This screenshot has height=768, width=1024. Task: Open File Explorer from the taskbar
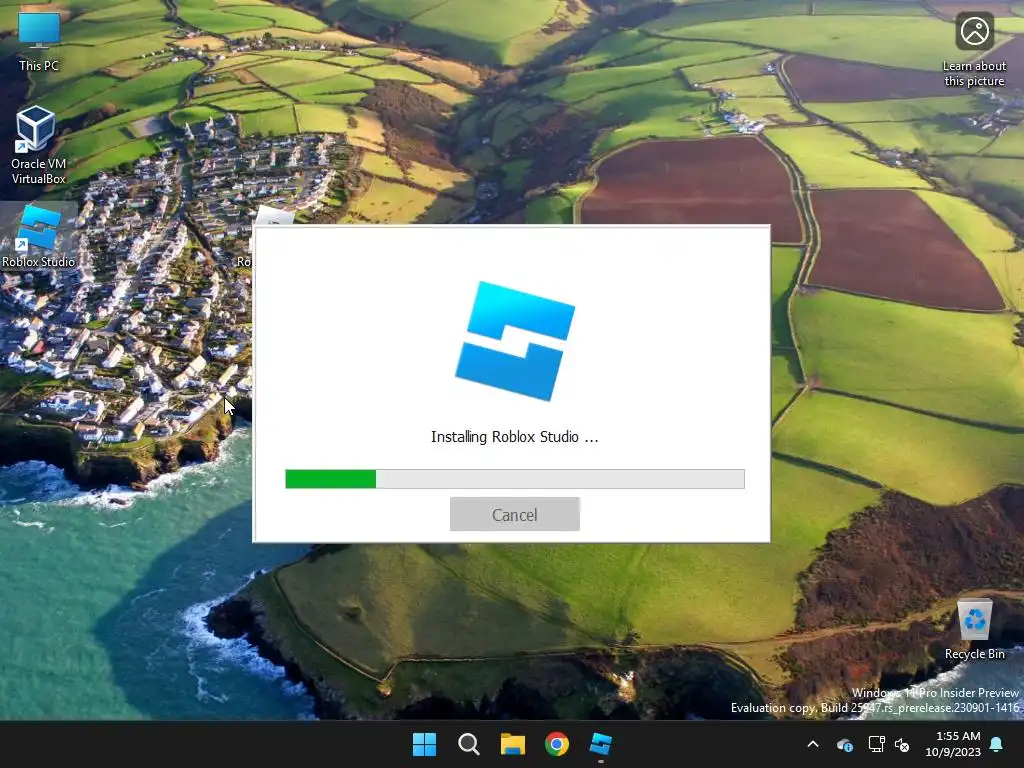(x=513, y=744)
